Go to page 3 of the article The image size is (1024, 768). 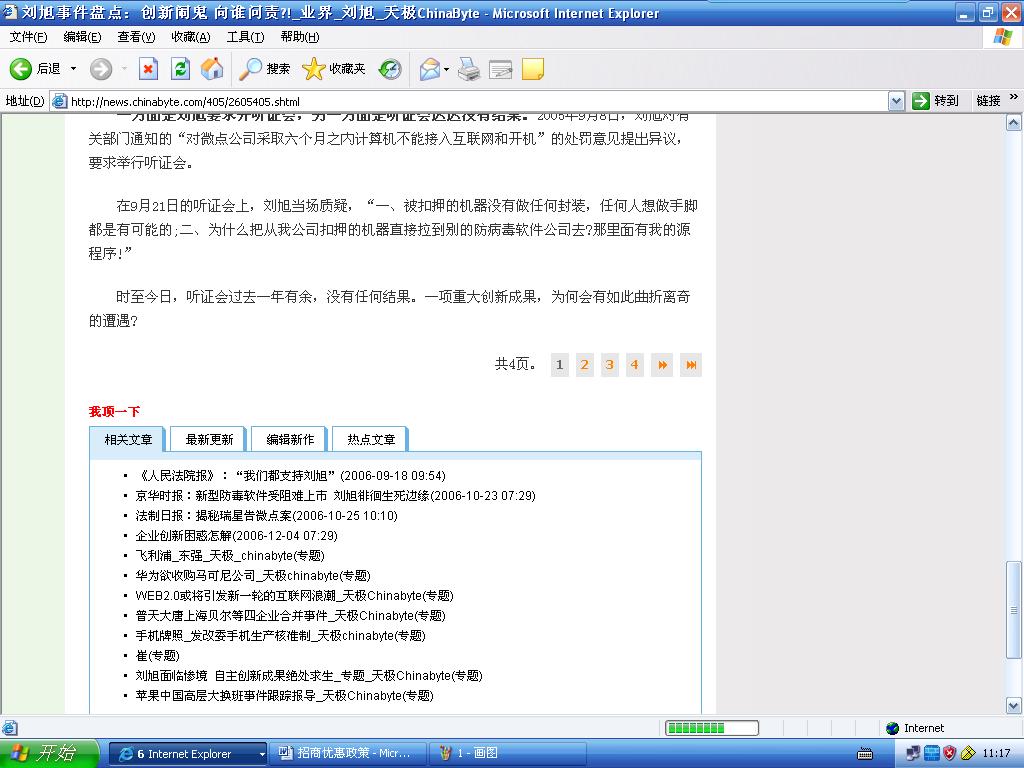pyautogui.click(x=609, y=365)
